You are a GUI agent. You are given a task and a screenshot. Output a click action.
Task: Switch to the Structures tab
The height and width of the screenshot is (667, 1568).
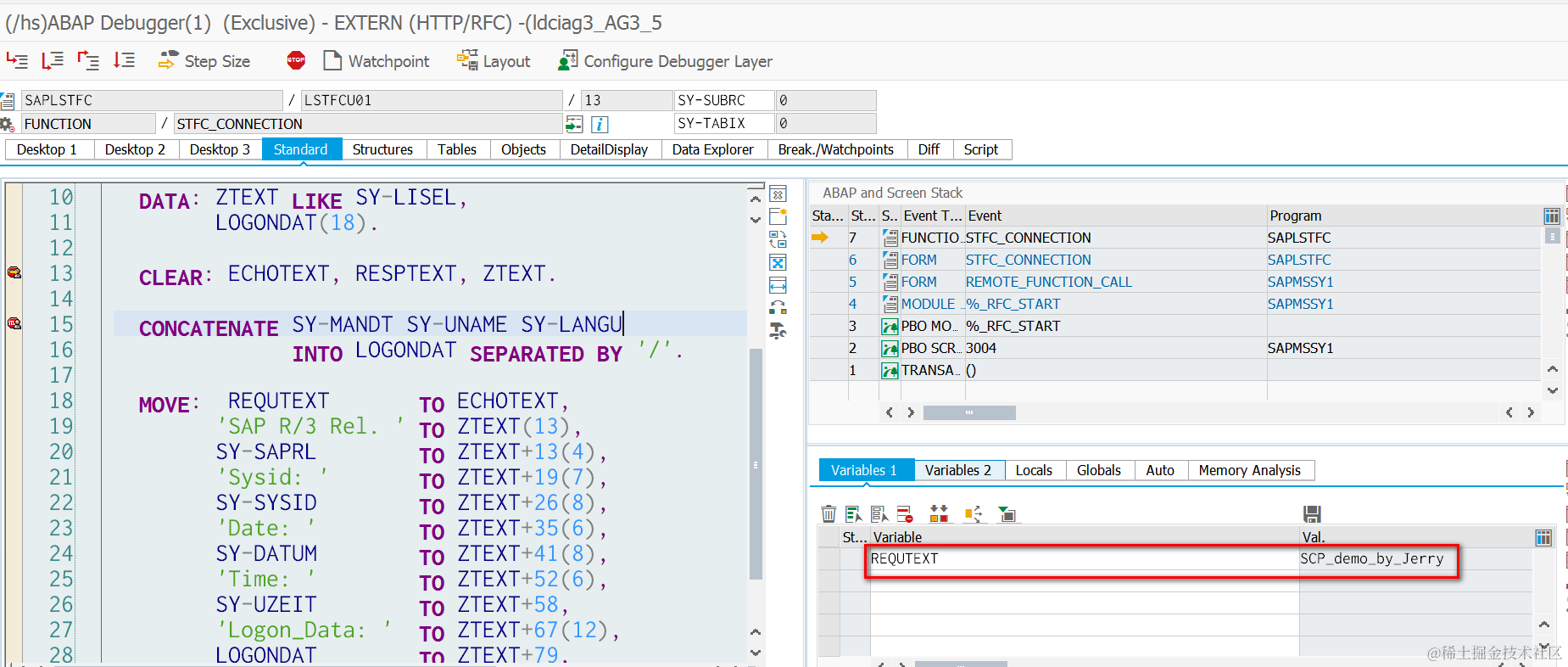382,149
